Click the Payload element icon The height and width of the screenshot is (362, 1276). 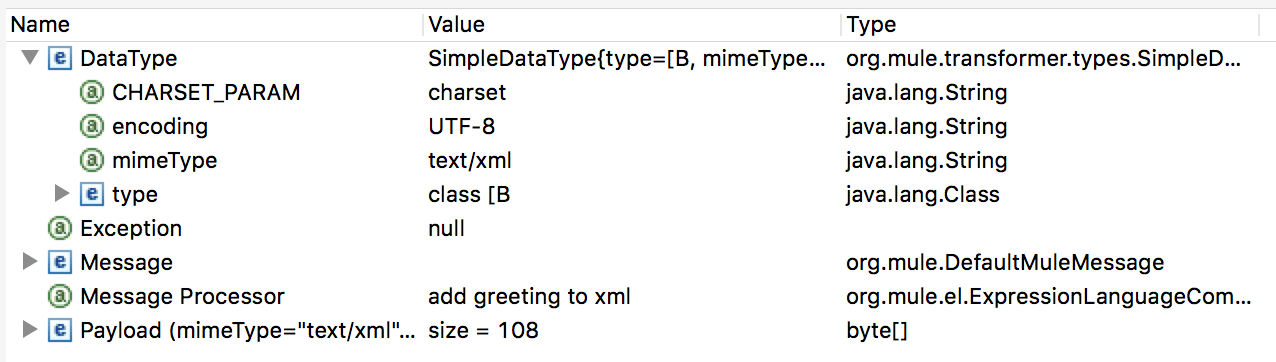coord(59,330)
